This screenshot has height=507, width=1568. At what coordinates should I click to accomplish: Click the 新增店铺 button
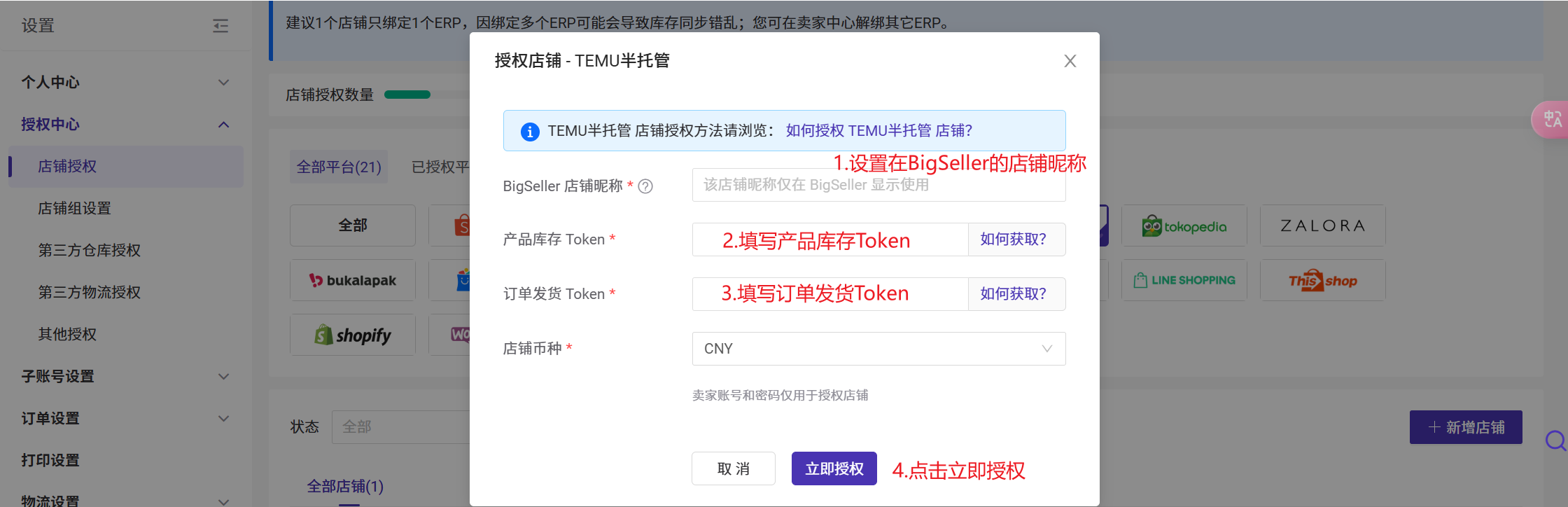1466,427
